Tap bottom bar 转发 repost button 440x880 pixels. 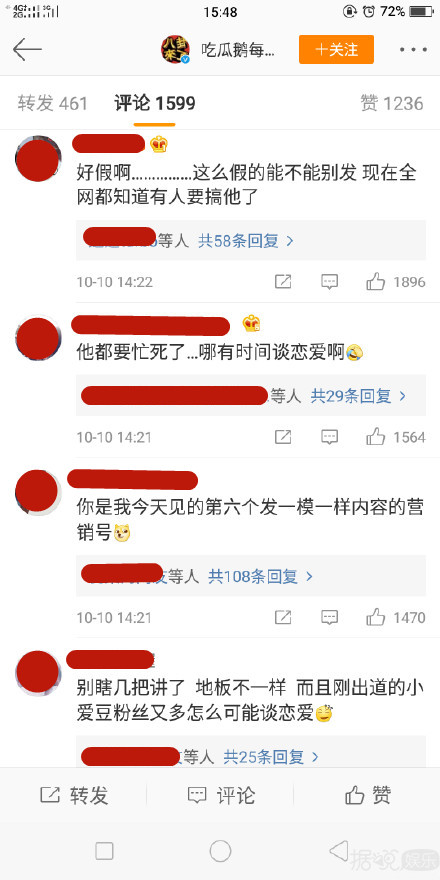(74, 795)
